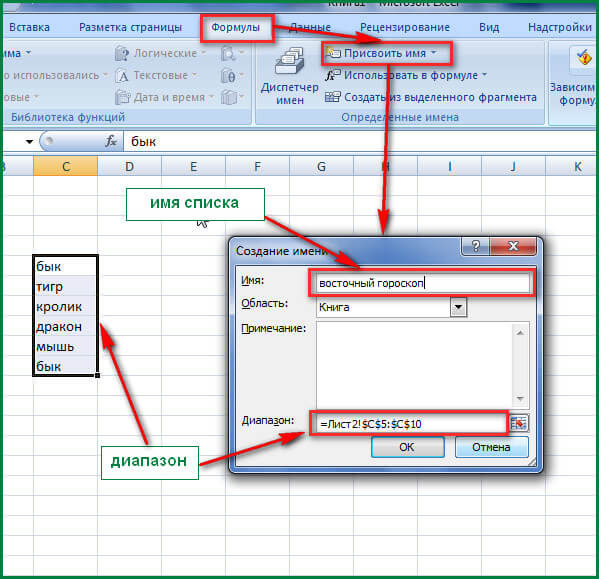Click the range selector icon beside Диапазон
This screenshot has width=599, height=579.
(519, 423)
